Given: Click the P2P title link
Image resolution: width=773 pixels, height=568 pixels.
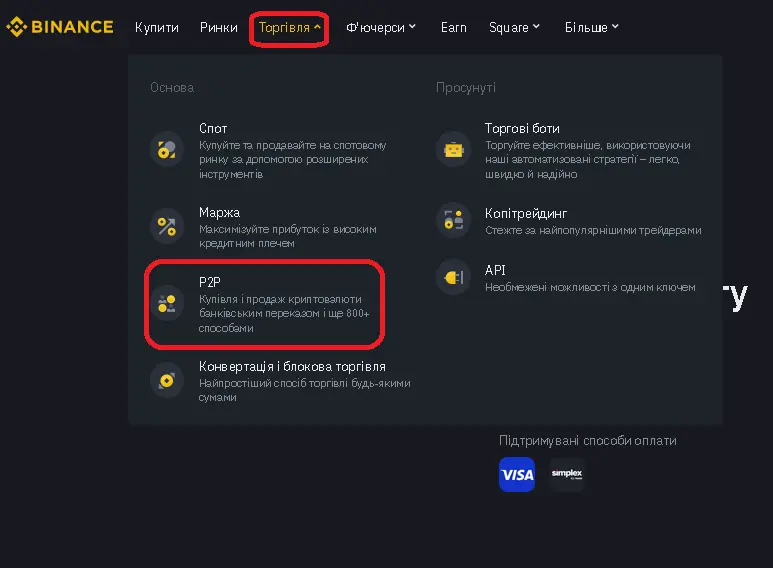Looking at the screenshot, I should pos(210,282).
